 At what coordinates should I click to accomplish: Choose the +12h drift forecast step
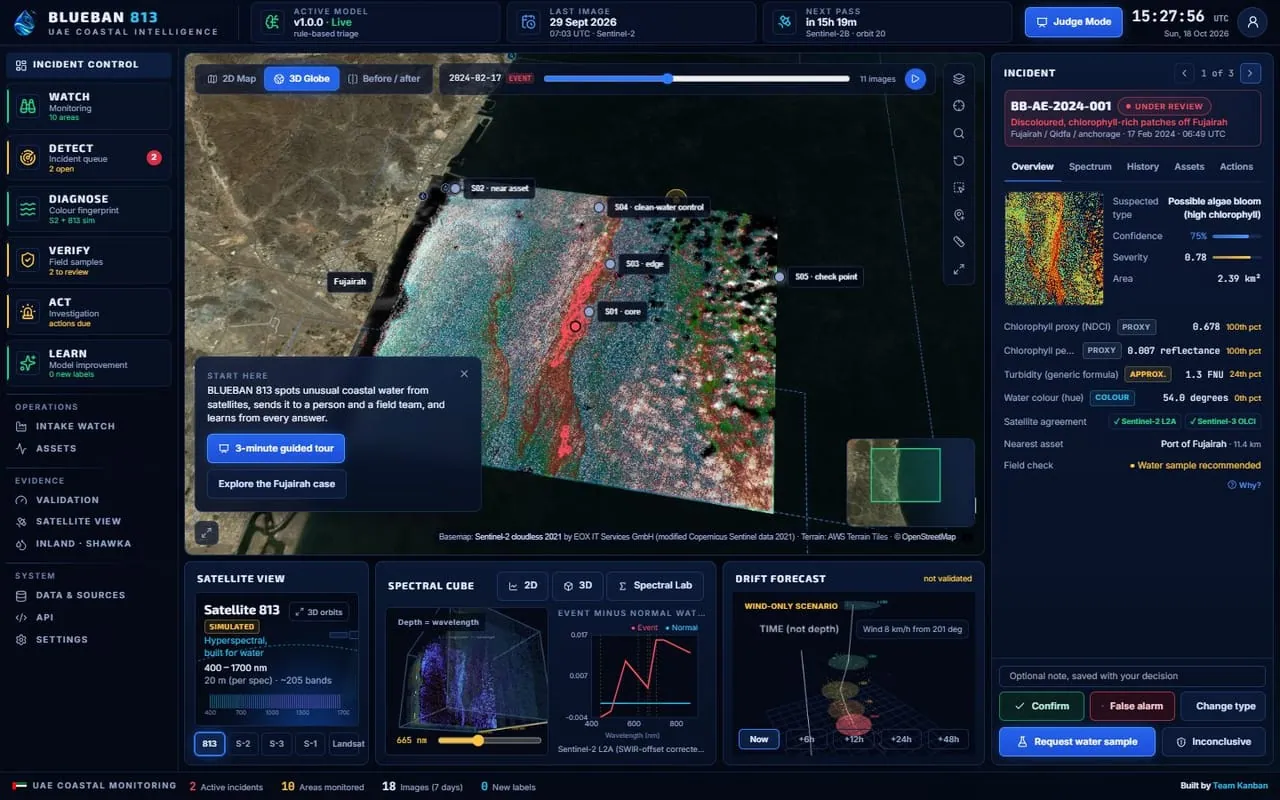point(854,739)
